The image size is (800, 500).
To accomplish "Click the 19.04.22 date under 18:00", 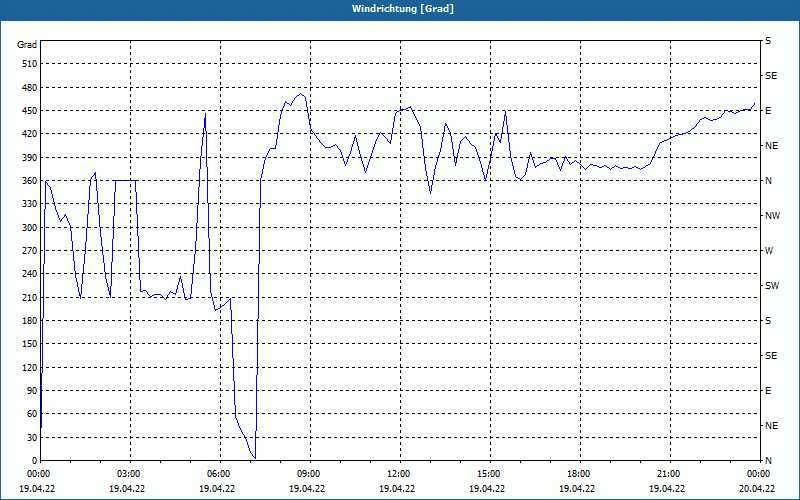I will pyautogui.click(x=577, y=488).
